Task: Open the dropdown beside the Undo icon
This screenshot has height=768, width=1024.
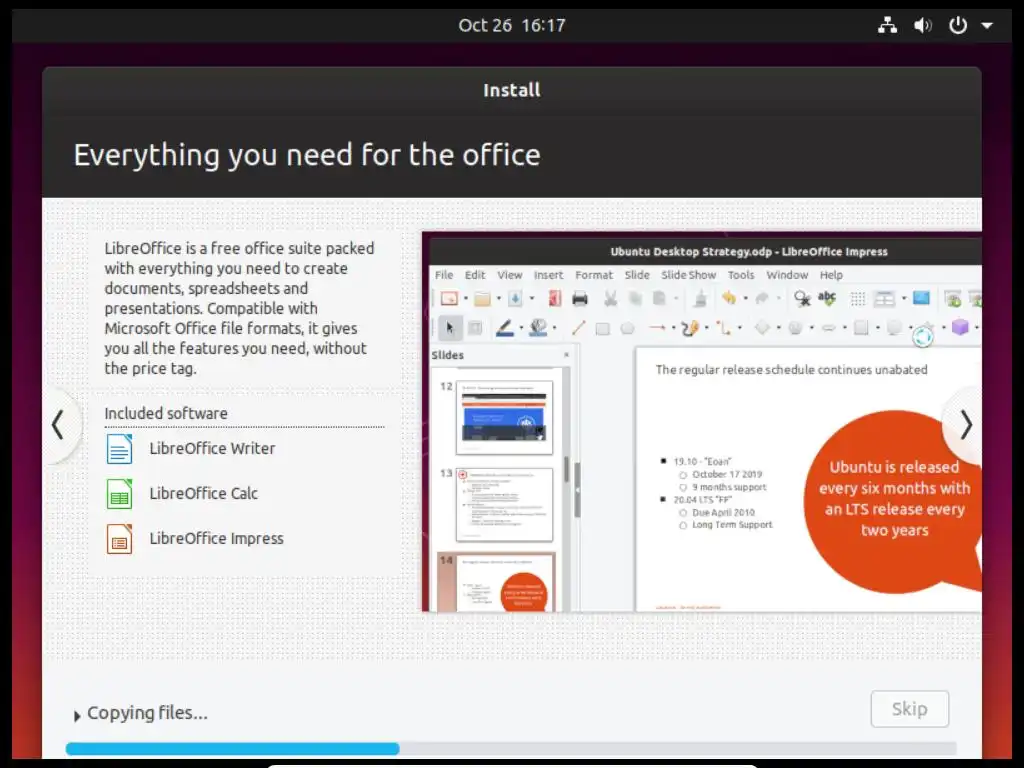Action: [x=745, y=299]
